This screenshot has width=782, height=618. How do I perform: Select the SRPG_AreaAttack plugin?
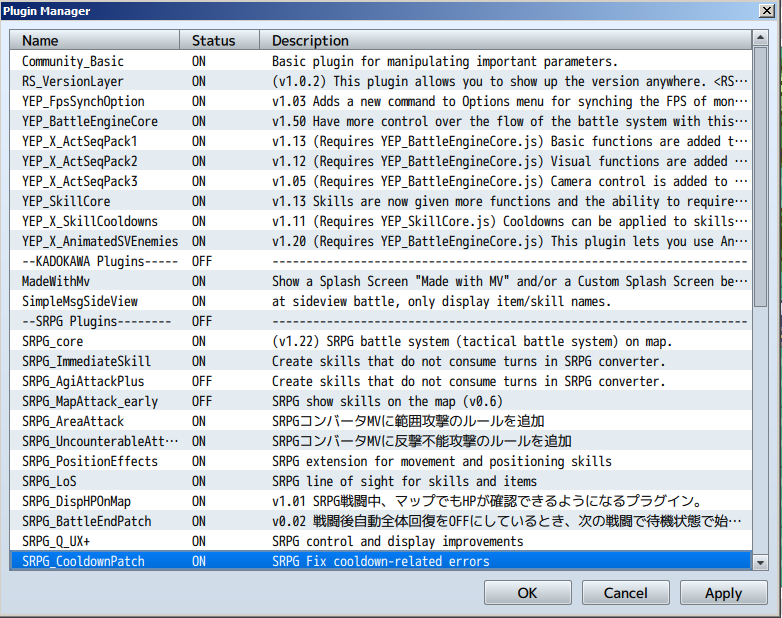(381, 421)
